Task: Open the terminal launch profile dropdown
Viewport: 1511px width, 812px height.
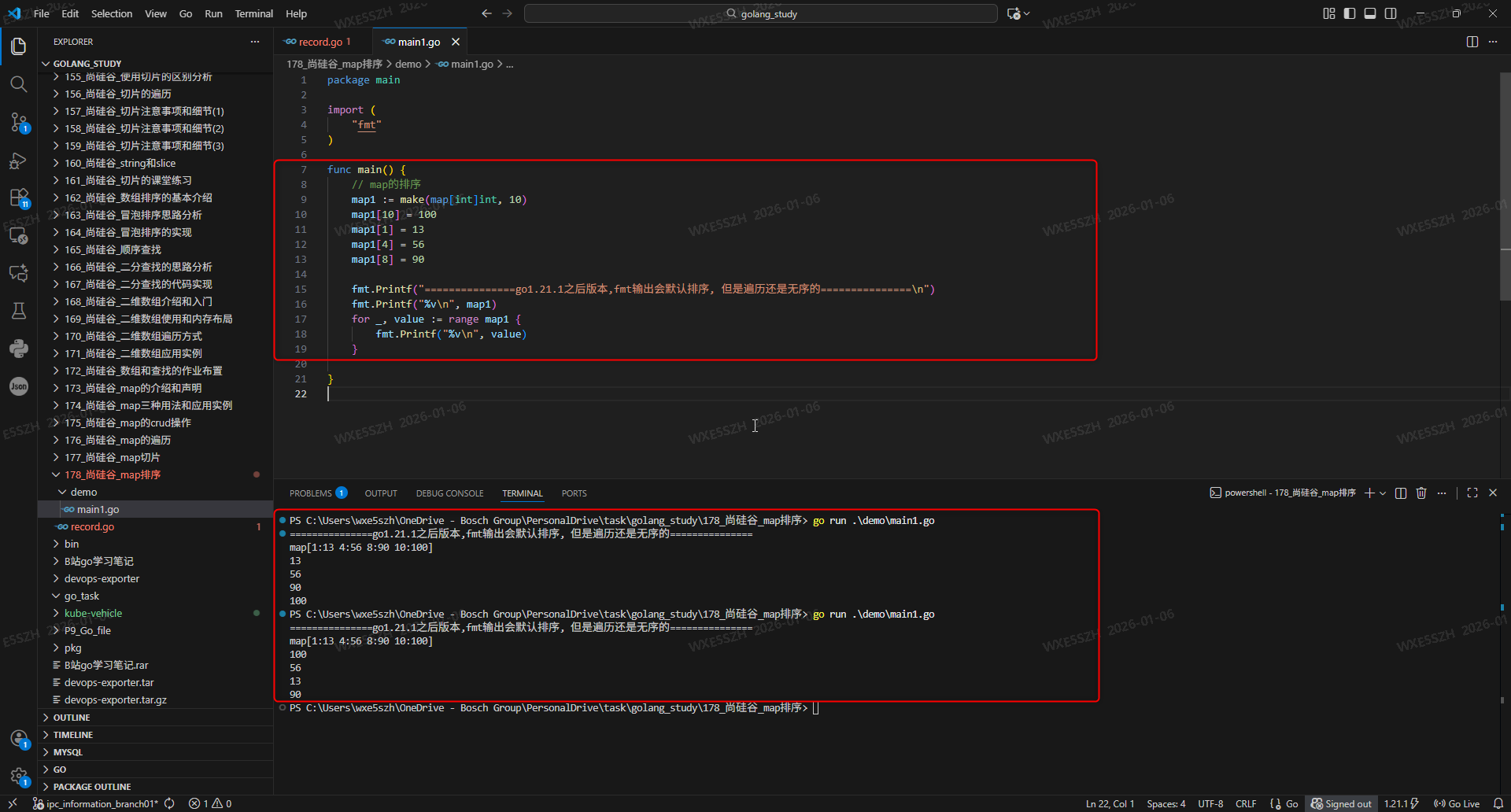Action: tap(1383, 493)
